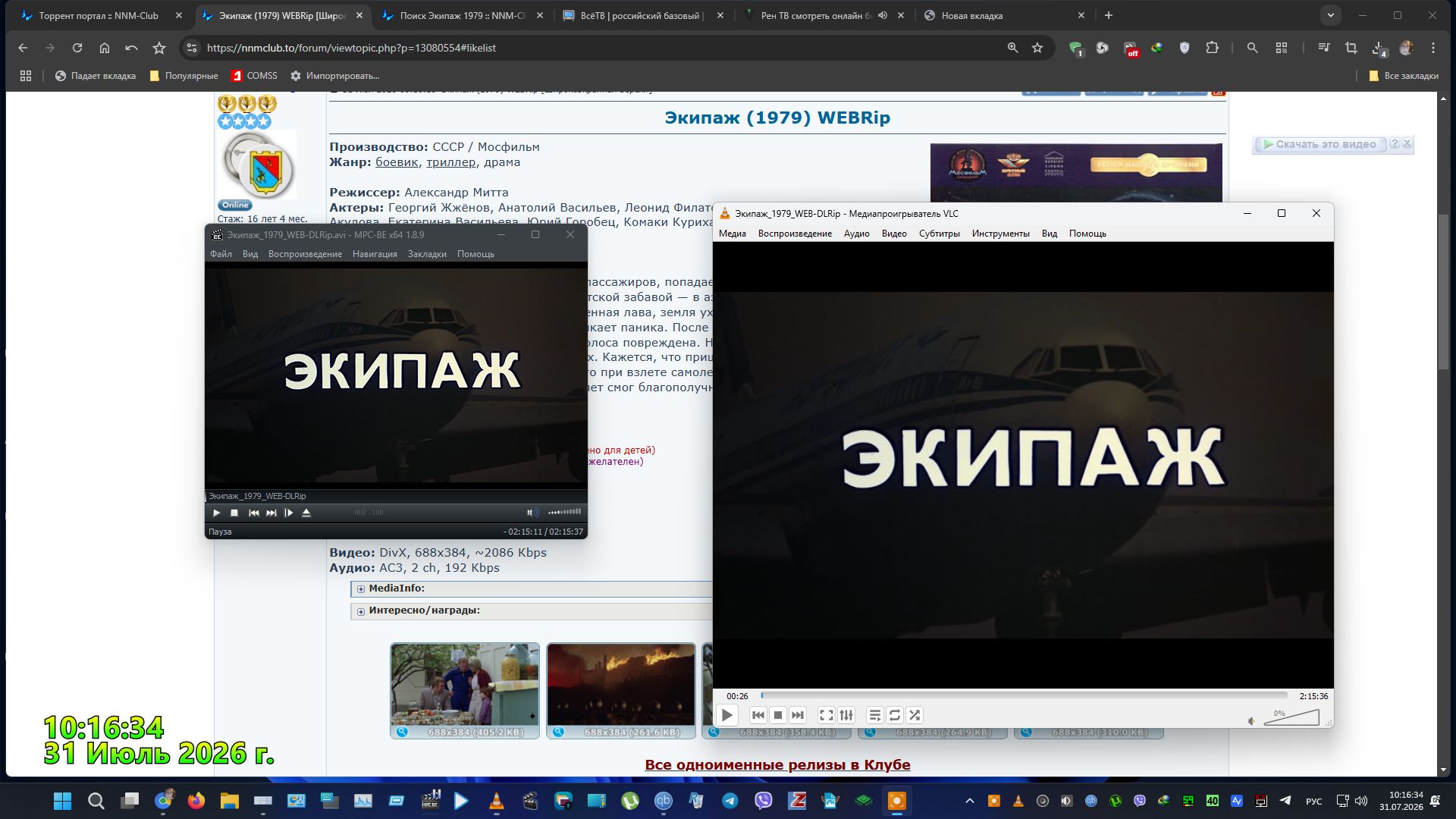The height and width of the screenshot is (819, 1456).
Task: Stop playback in MPC-BE
Action: (234, 513)
